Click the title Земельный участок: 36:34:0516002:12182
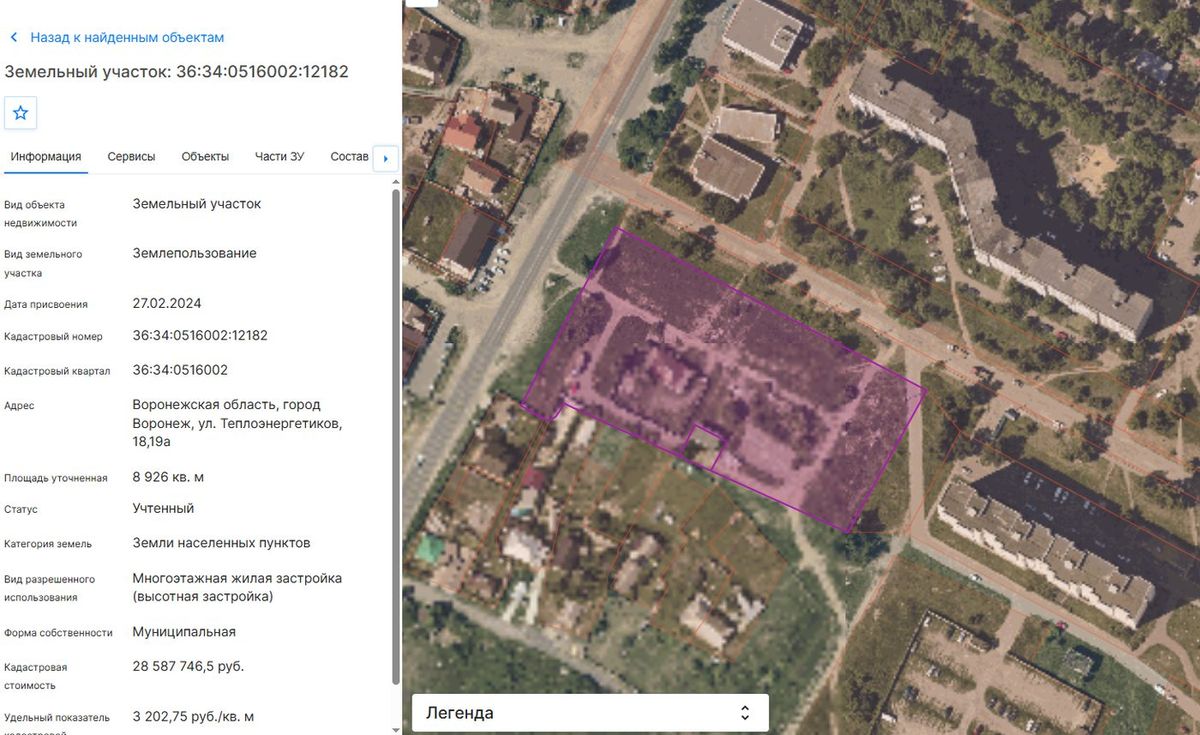 click(x=177, y=72)
